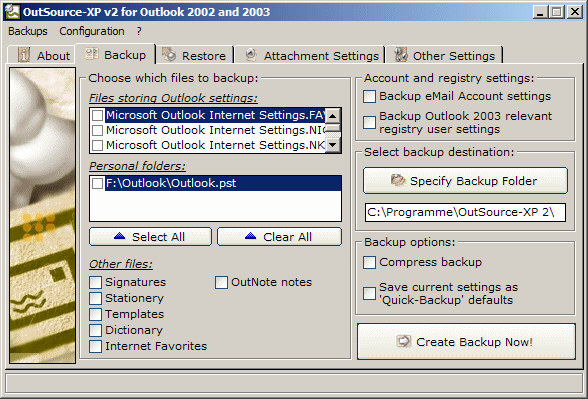Image resolution: width=588 pixels, height=399 pixels.
Task: Enable the Compress backup option
Action: tap(369, 262)
